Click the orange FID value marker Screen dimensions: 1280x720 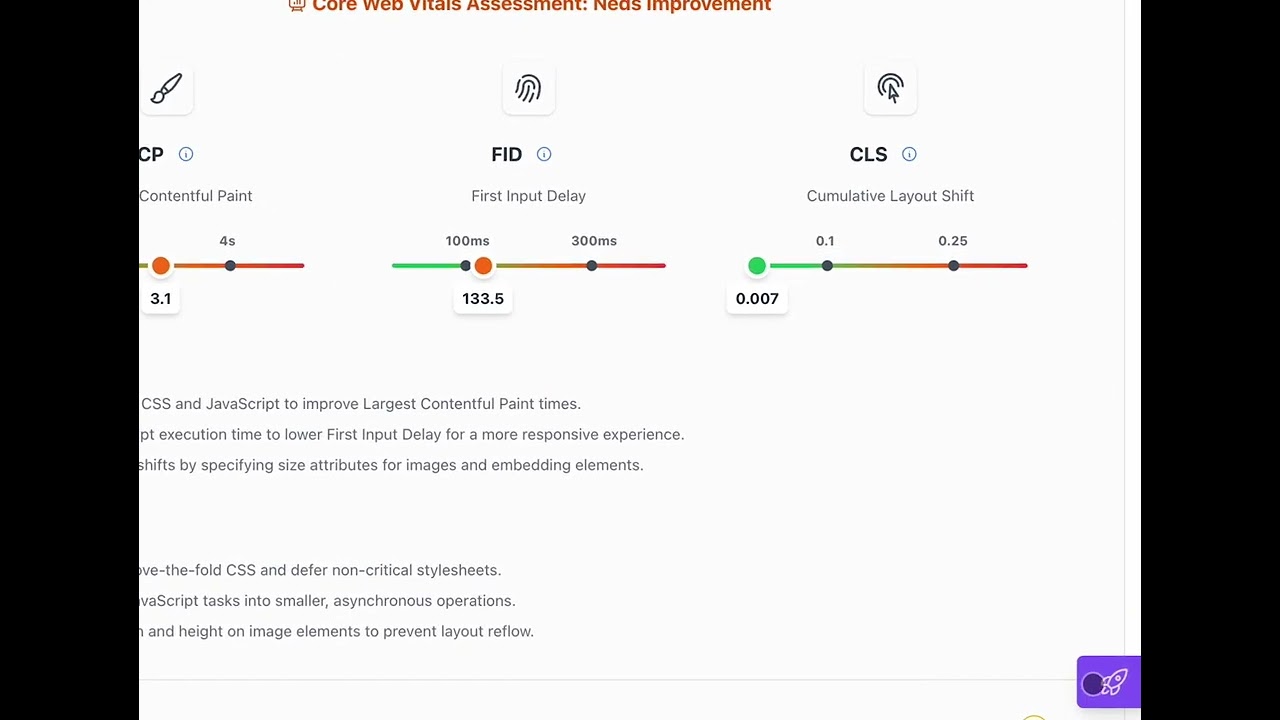click(483, 266)
